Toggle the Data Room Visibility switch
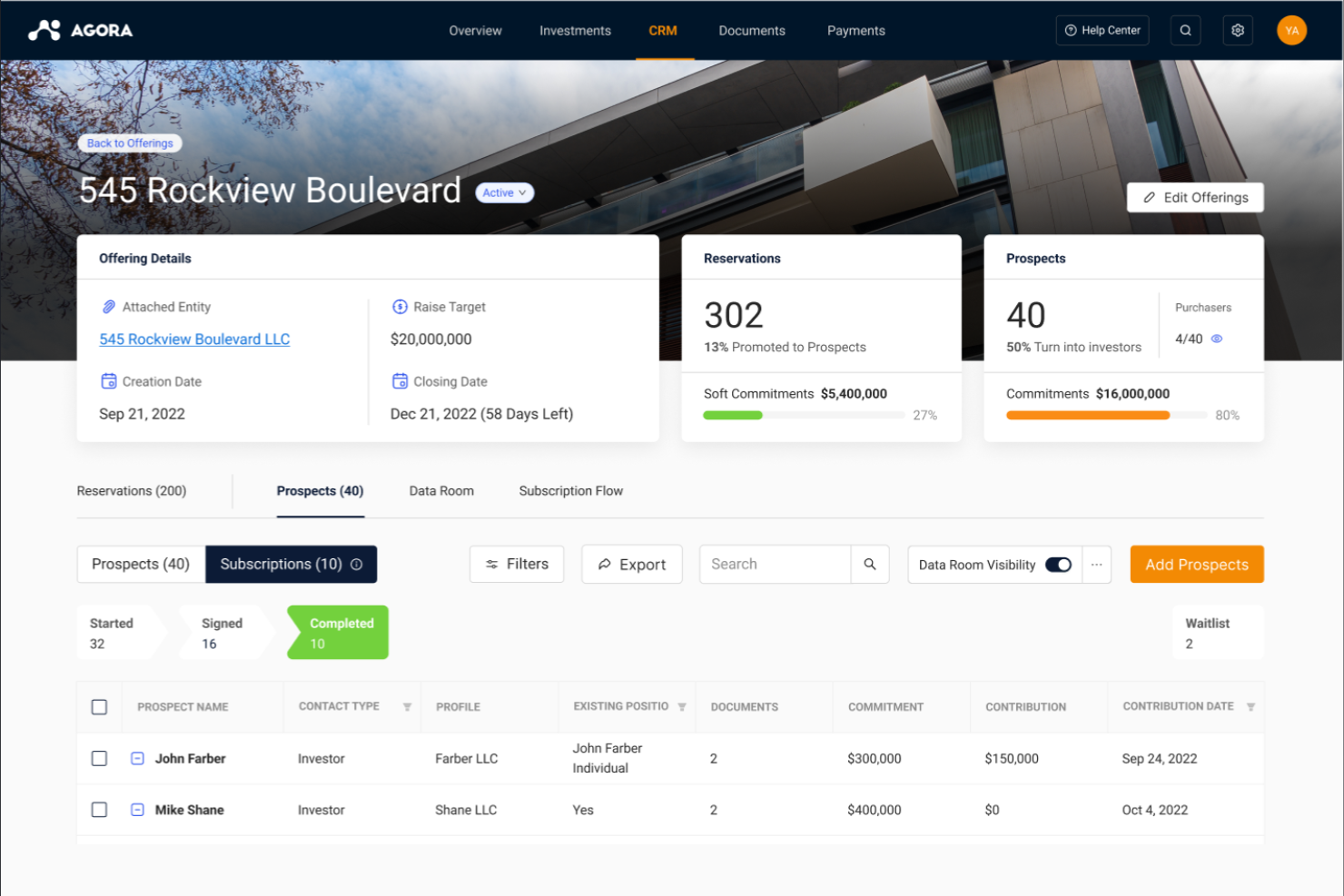 coord(1057,564)
